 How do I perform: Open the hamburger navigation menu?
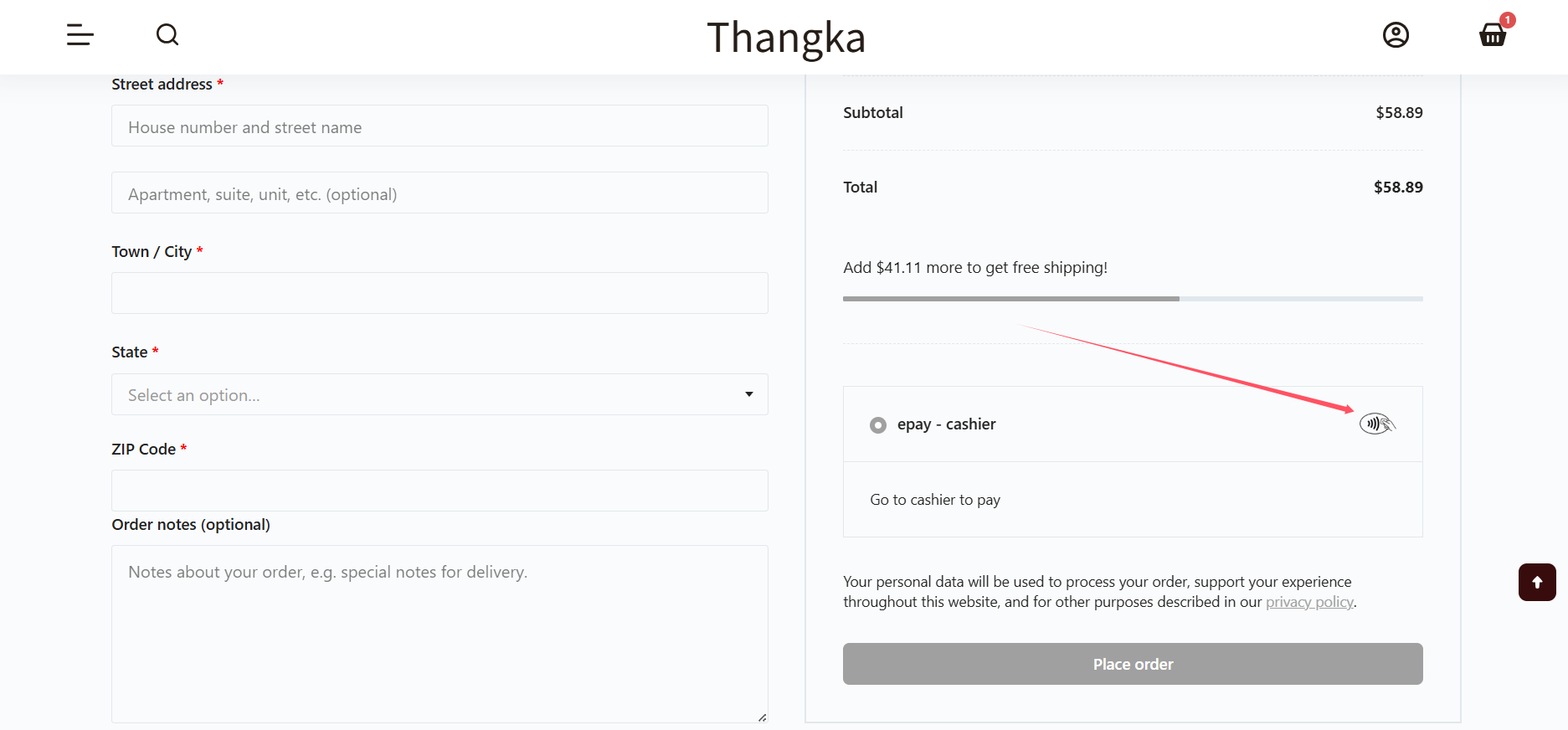coord(80,35)
